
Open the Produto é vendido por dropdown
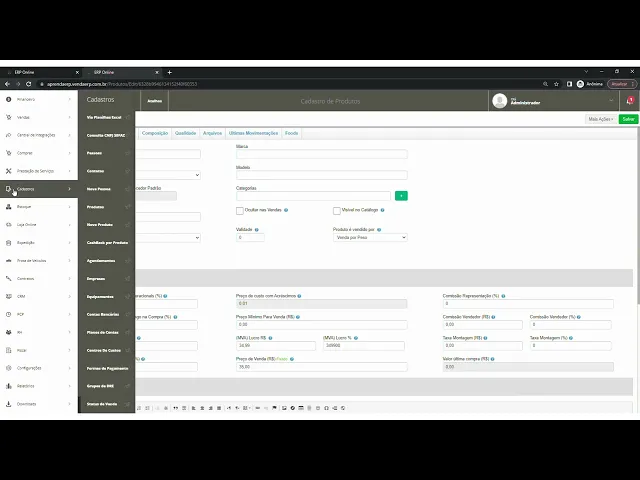point(370,238)
